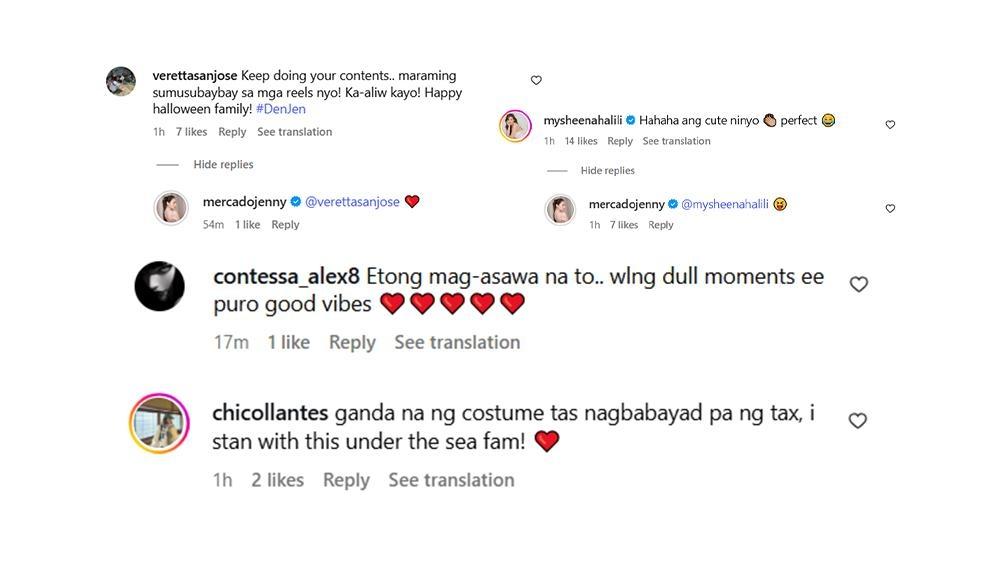
Task: Open chicollantes' story ring avatar
Action: pyautogui.click(x=160, y=423)
